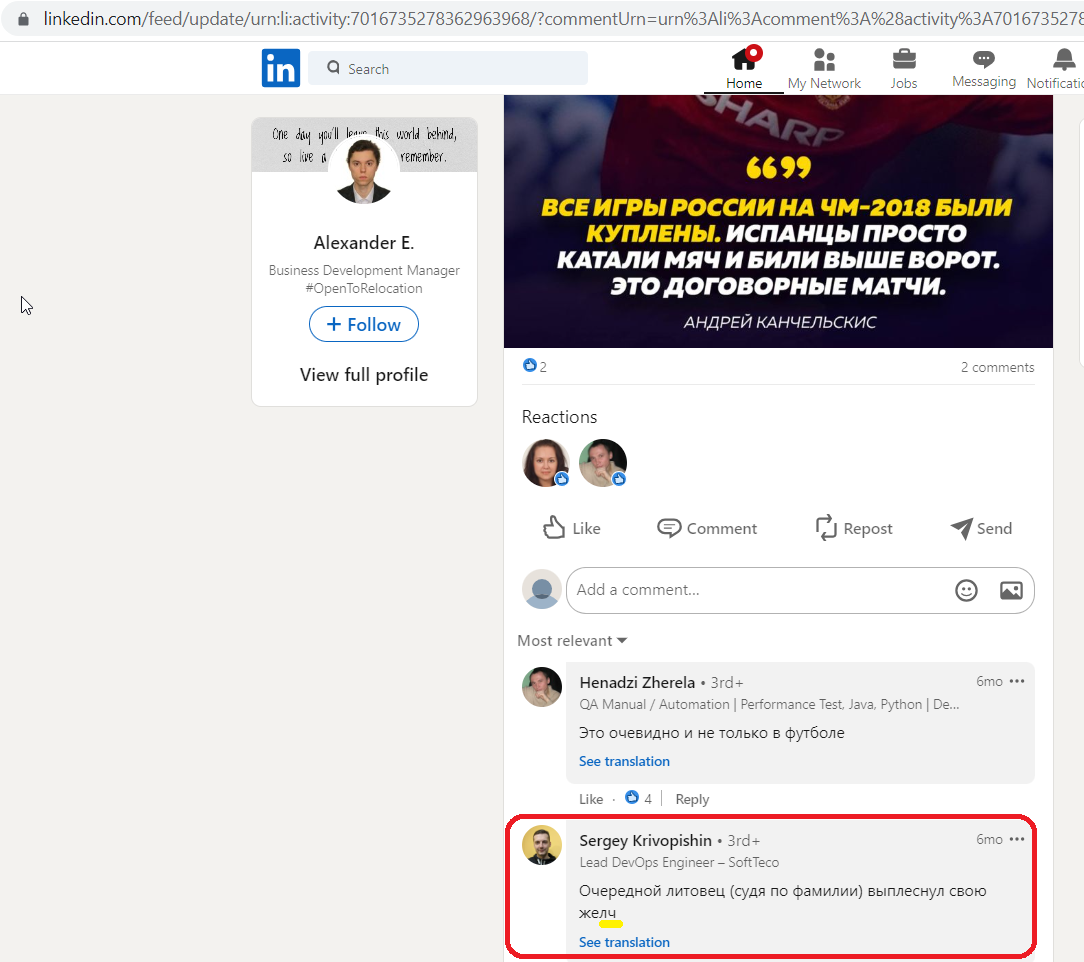Click Sergey Krivopishin's comment avatar
Screen dimensions: 1084x962
pyautogui.click(x=541, y=845)
